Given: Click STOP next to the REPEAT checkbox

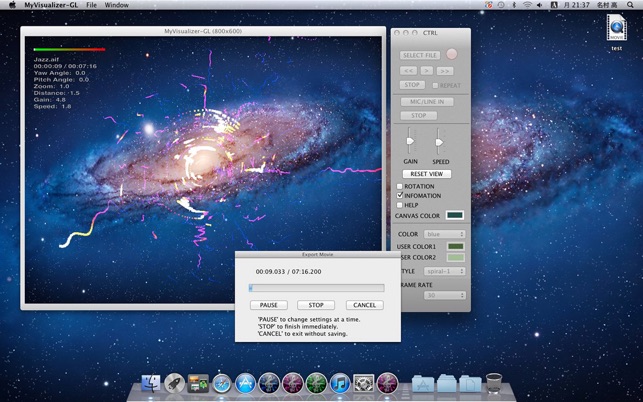Looking at the screenshot, I should tap(412, 85).
